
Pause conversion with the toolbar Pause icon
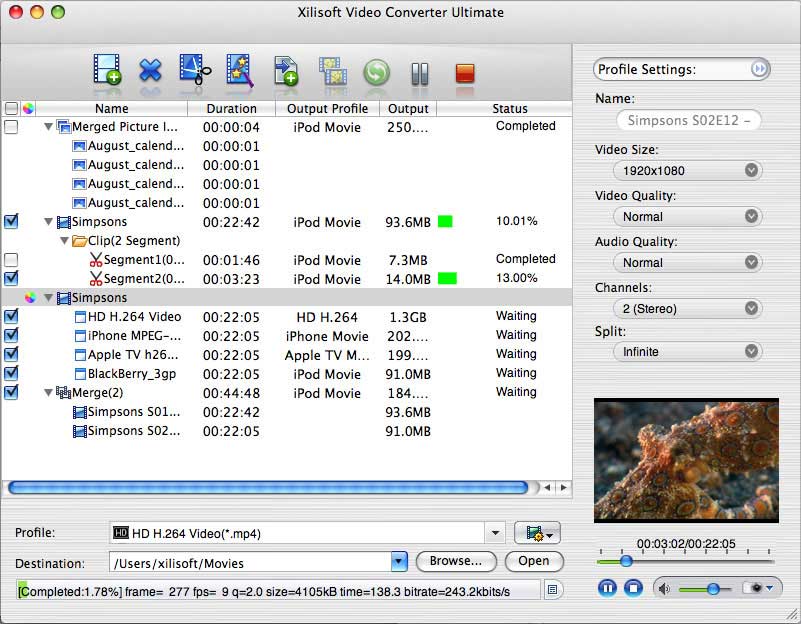coord(420,73)
